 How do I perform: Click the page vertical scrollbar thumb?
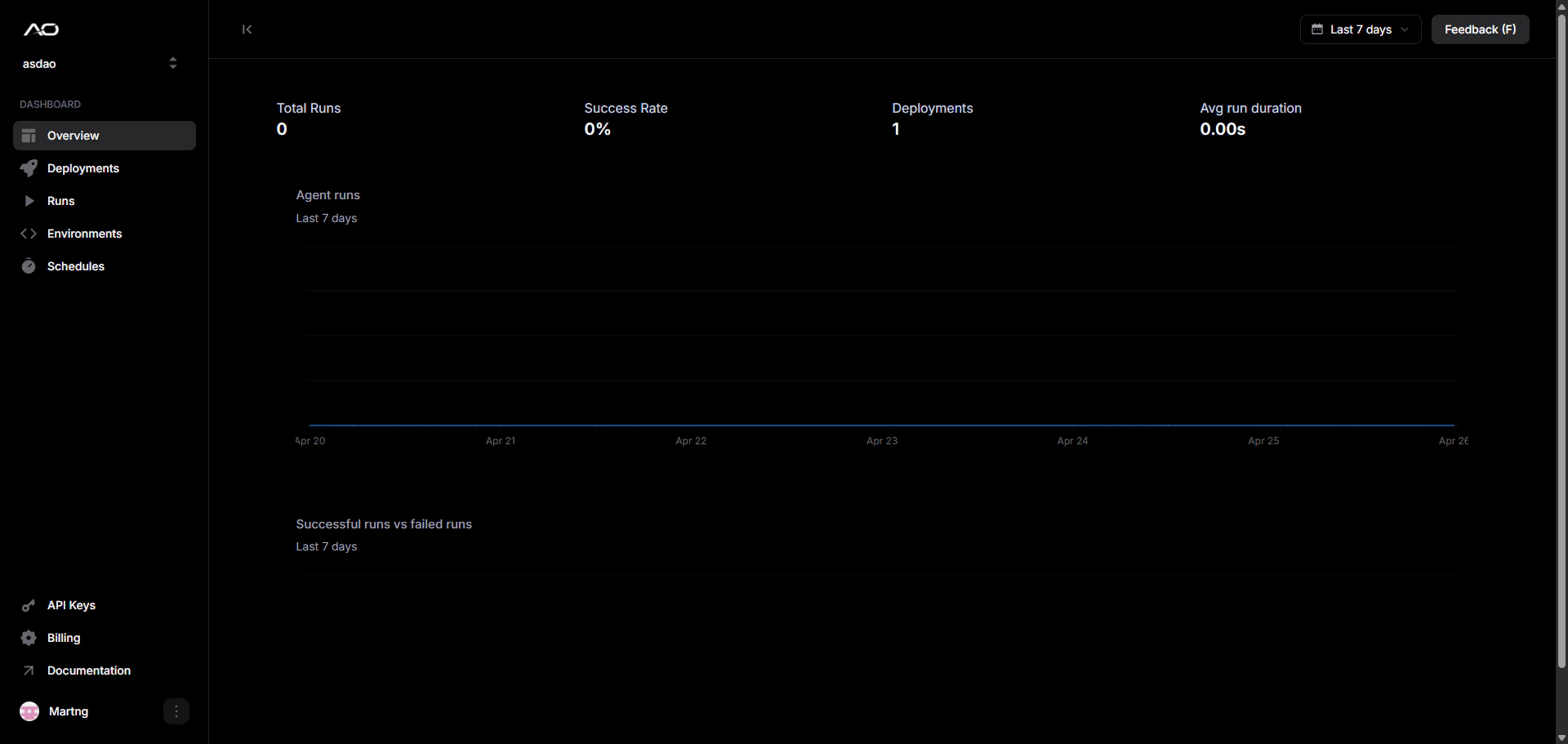1561,342
